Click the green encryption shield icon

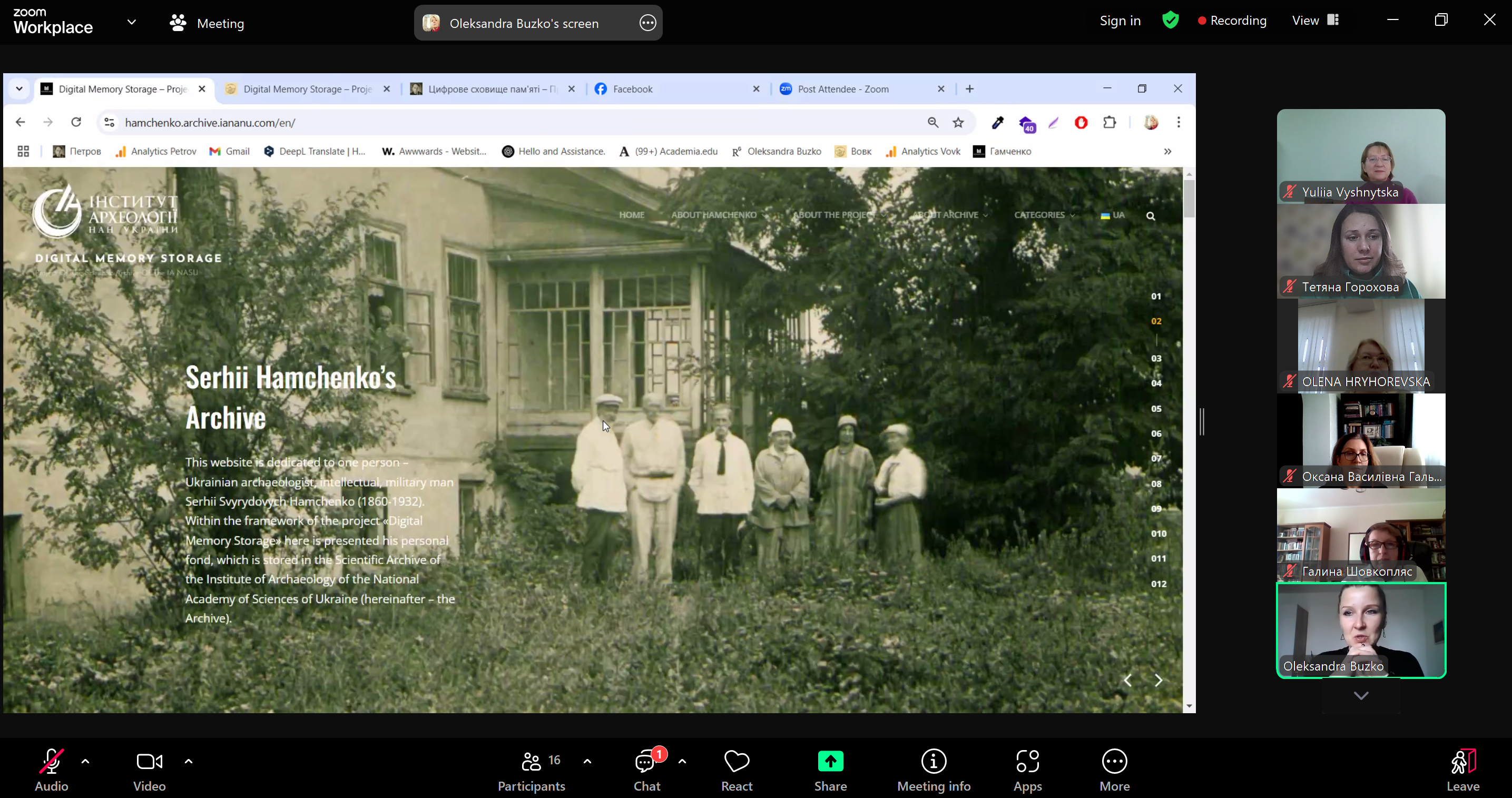click(1171, 21)
